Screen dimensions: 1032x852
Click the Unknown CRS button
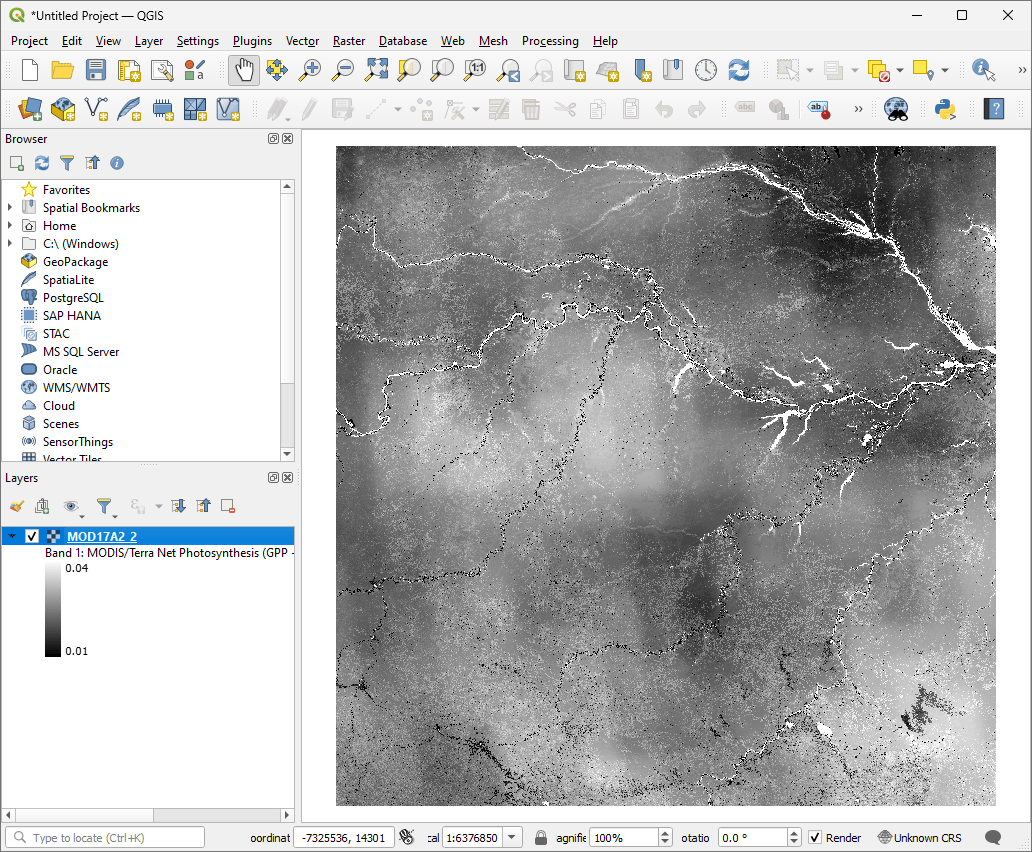point(920,838)
